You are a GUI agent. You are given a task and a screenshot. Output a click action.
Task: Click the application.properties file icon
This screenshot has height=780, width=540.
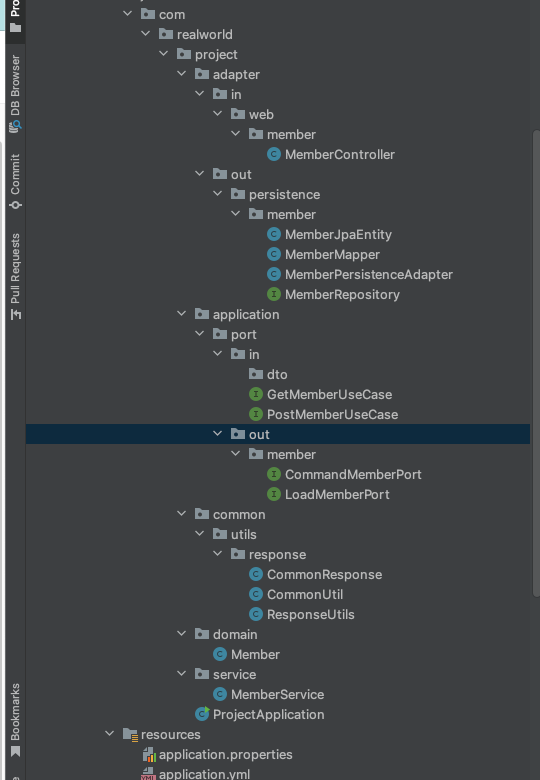click(149, 755)
